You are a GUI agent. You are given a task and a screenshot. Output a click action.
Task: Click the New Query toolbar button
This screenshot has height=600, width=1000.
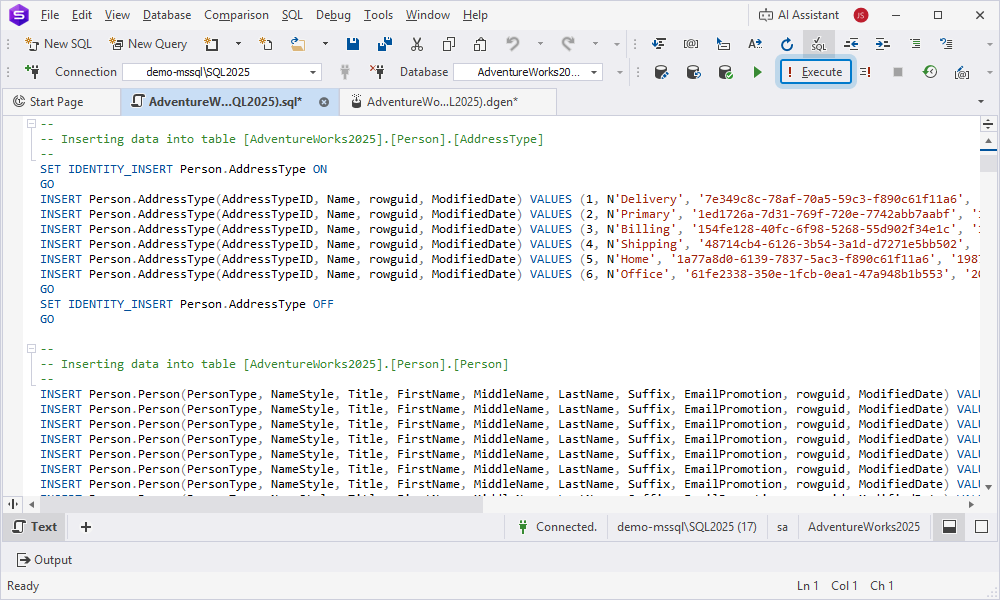coord(148,44)
